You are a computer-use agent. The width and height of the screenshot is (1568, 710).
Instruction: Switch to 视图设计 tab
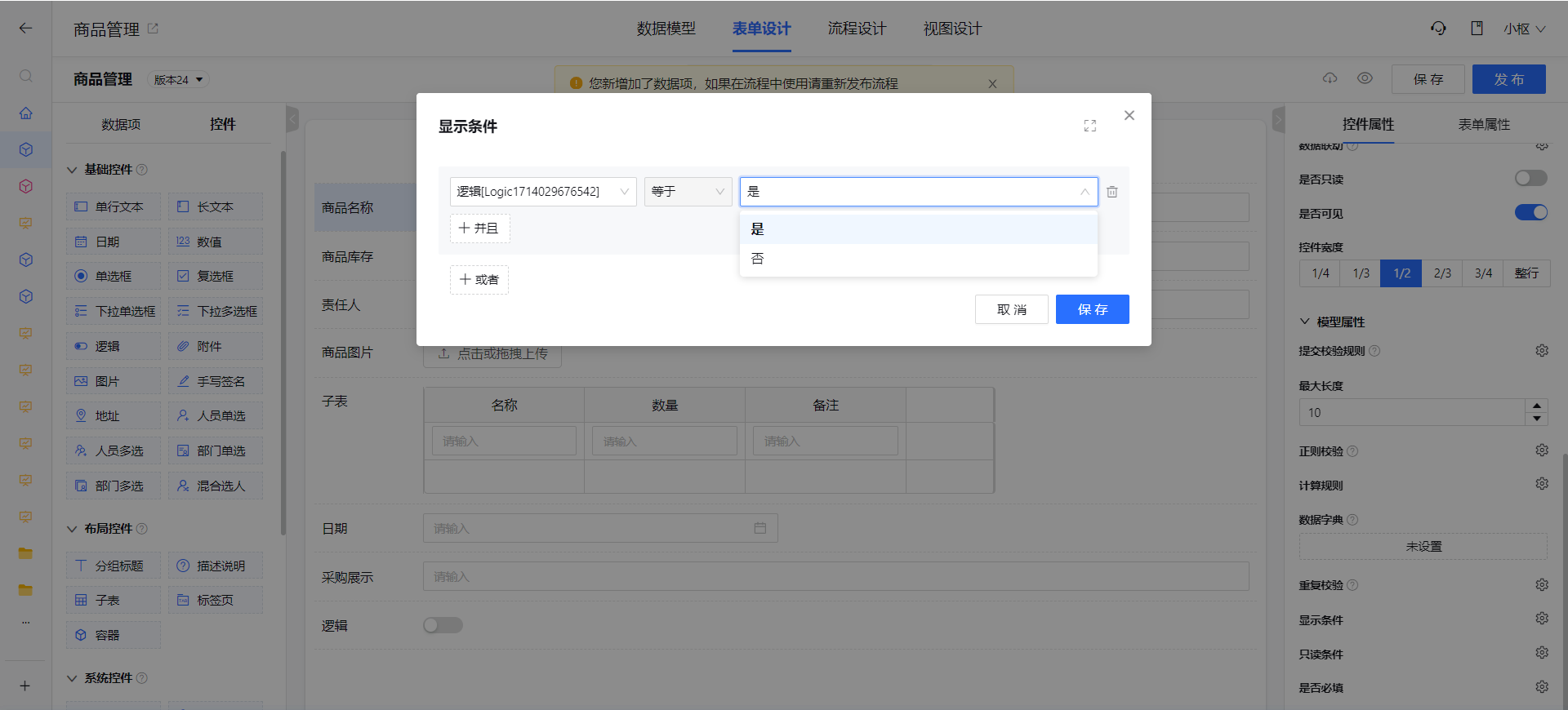point(952,29)
